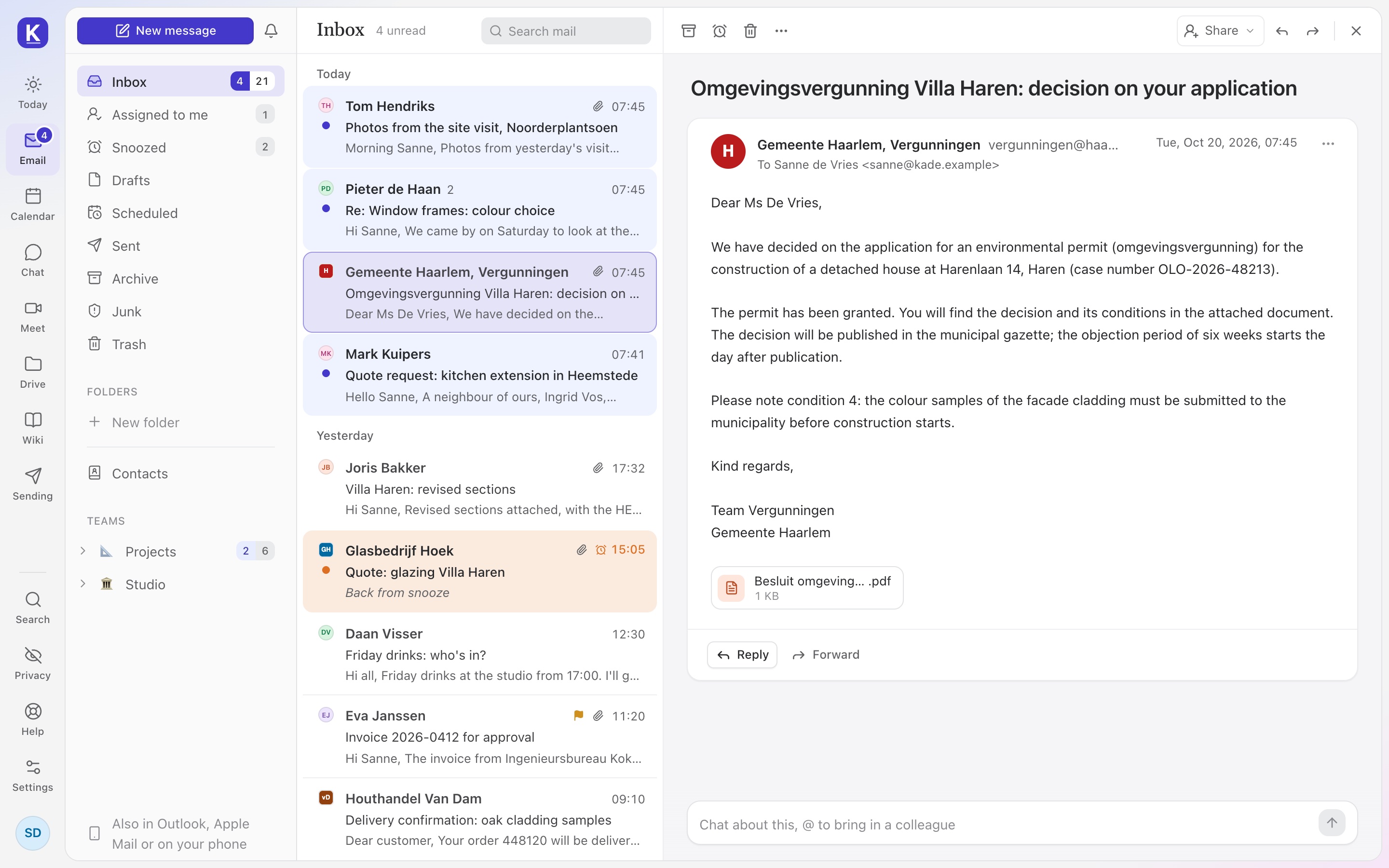Open the Drive app
Viewport: 1389px width, 868px height.
pos(33,372)
